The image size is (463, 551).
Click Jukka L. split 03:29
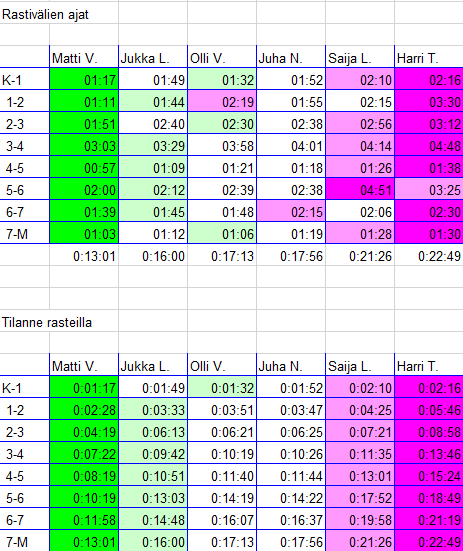[153, 146]
